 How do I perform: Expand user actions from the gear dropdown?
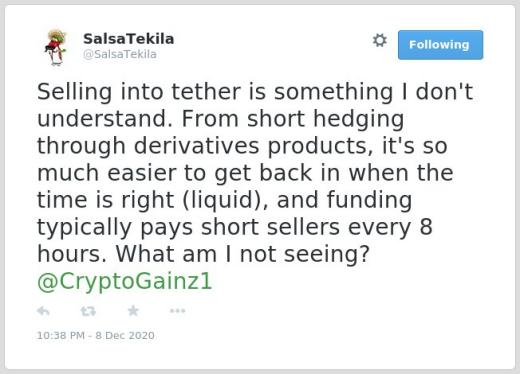380,40
